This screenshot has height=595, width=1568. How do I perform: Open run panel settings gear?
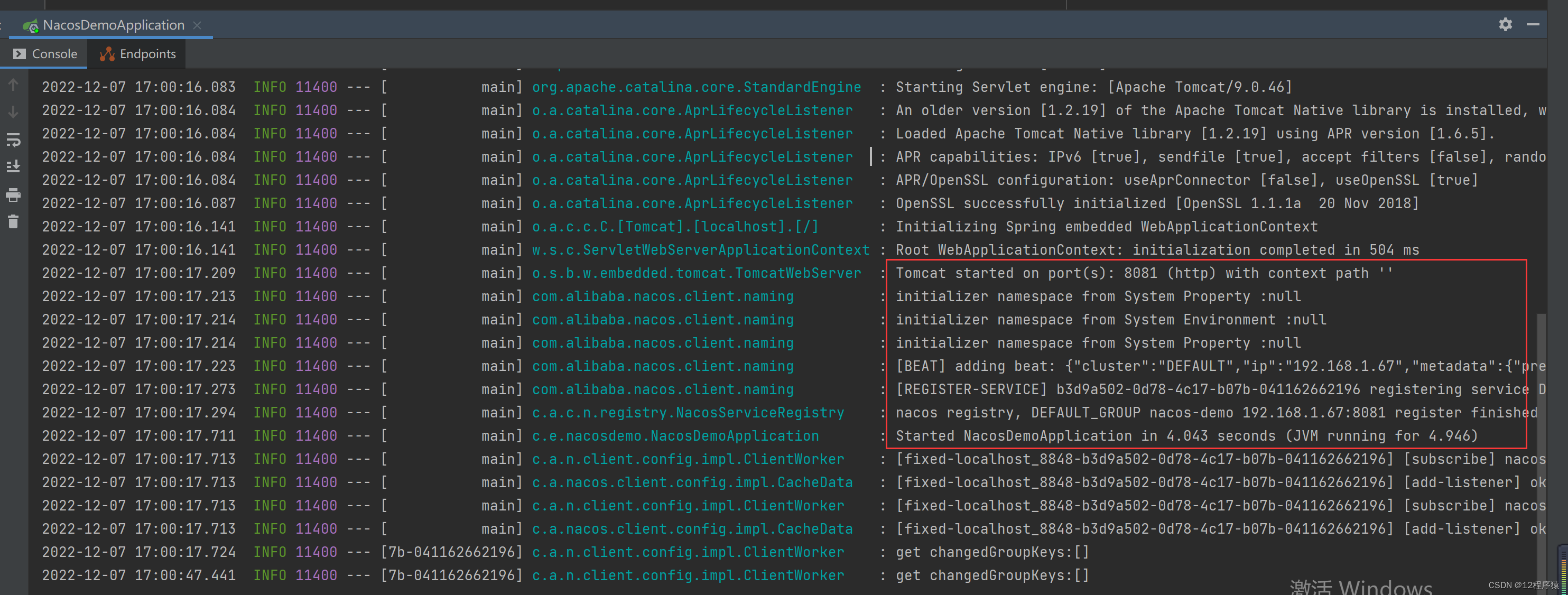tap(1505, 24)
